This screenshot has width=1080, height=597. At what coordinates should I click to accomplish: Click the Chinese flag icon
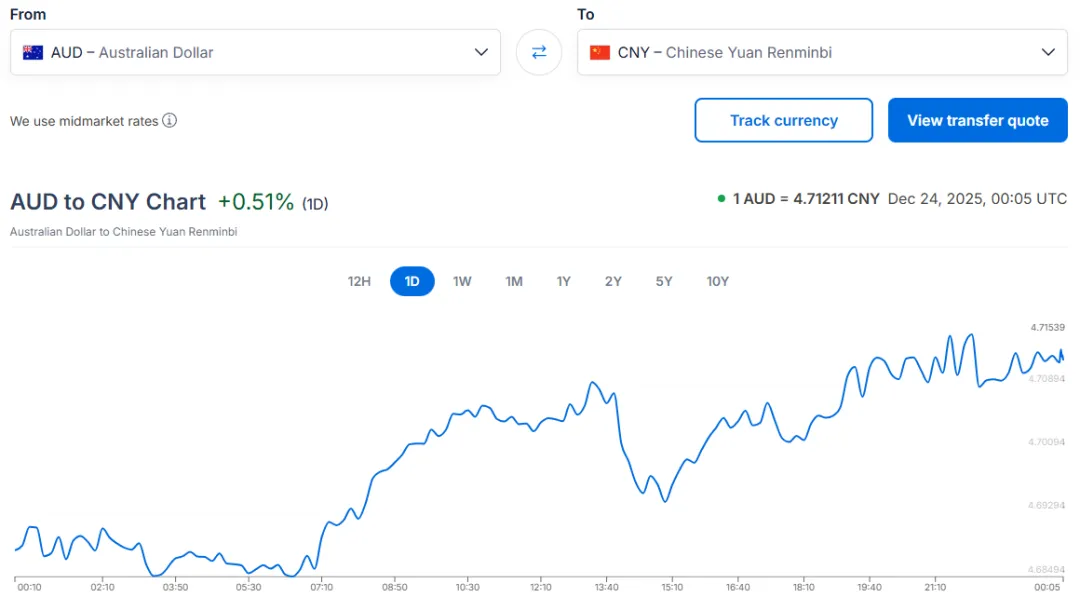click(600, 52)
